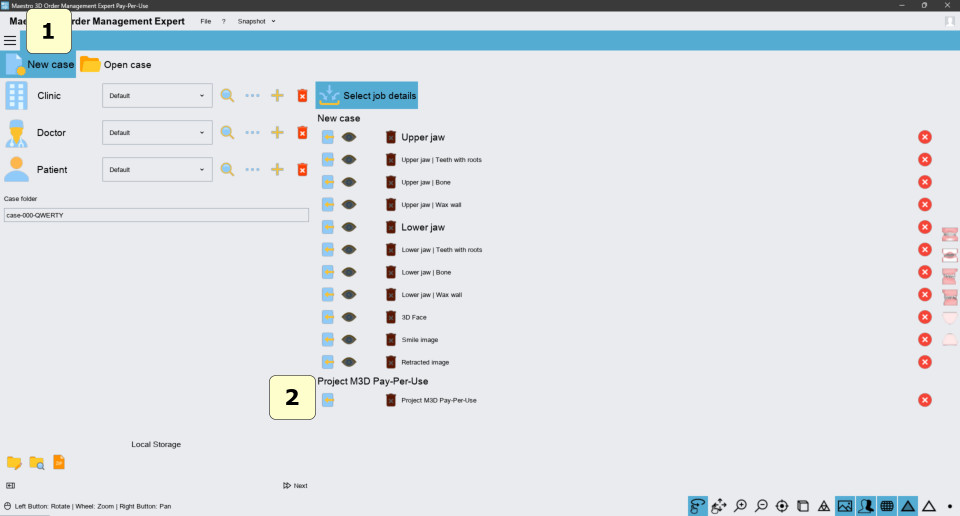The height and width of the screenshot is (516, 960).
Task: Delete the selected patient
Action: tap(302, 170)
